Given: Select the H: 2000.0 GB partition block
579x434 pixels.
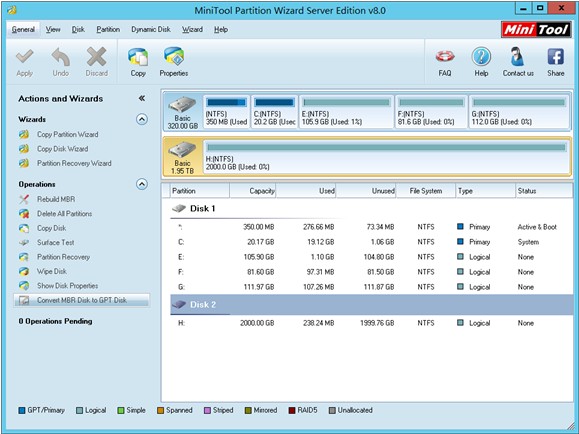Looking at the screenshot, I should [x=386, y=157].
